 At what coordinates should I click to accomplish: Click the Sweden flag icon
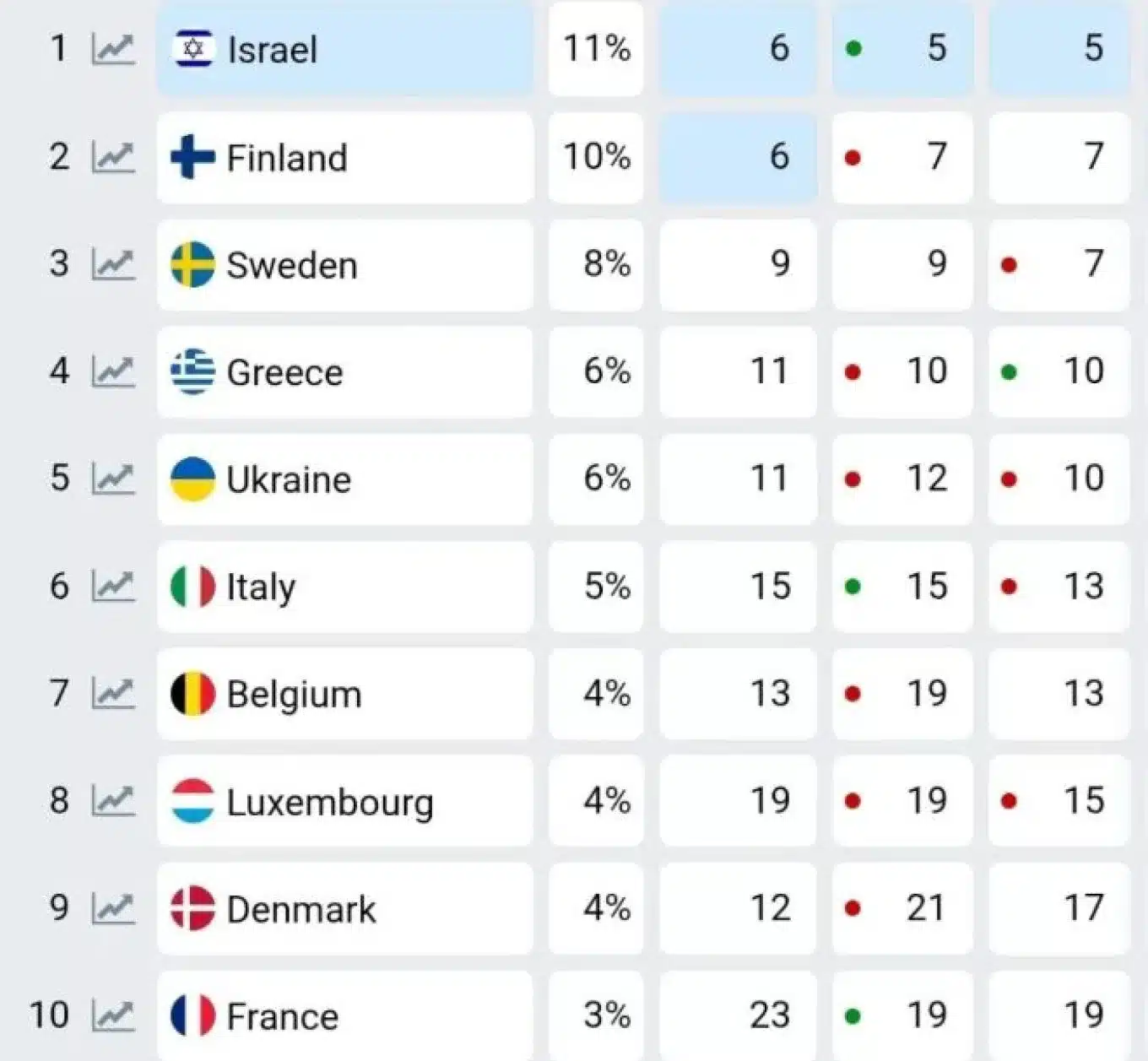192,264
